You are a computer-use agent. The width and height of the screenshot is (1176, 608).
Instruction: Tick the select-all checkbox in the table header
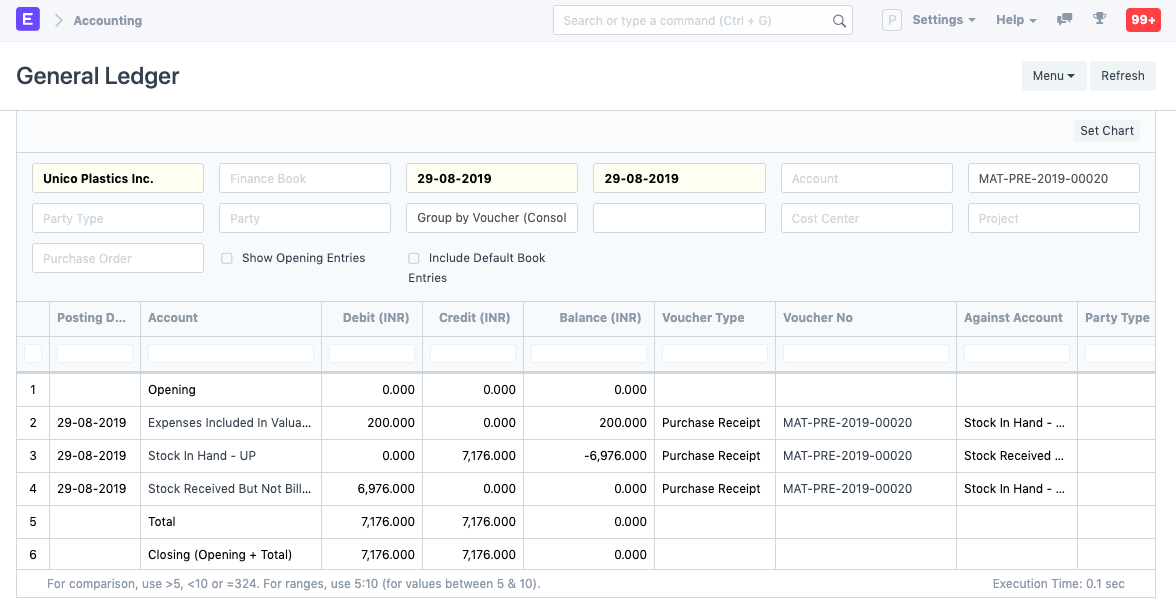[x=32, y=352]
